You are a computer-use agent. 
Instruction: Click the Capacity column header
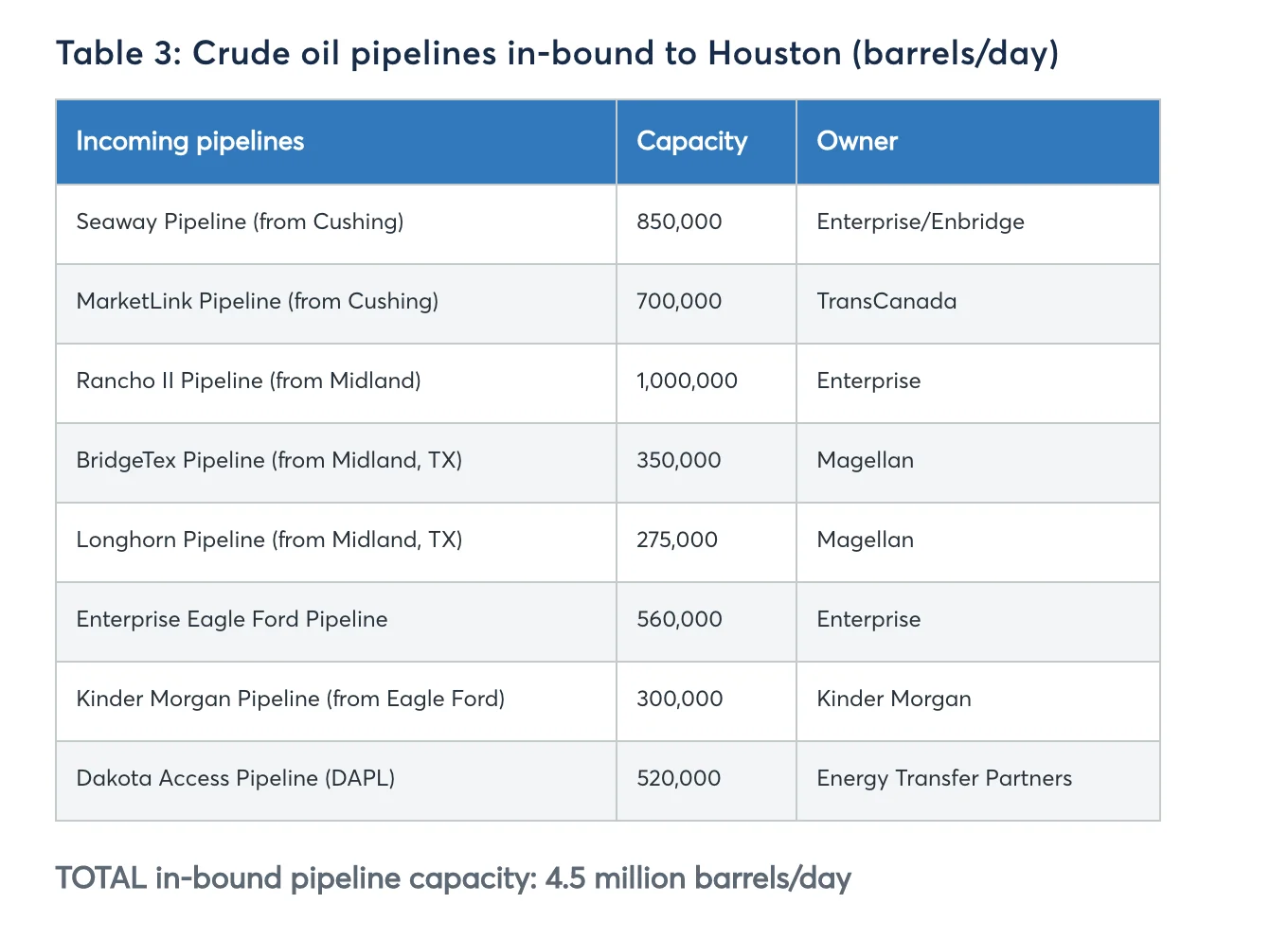pos(692,142)
